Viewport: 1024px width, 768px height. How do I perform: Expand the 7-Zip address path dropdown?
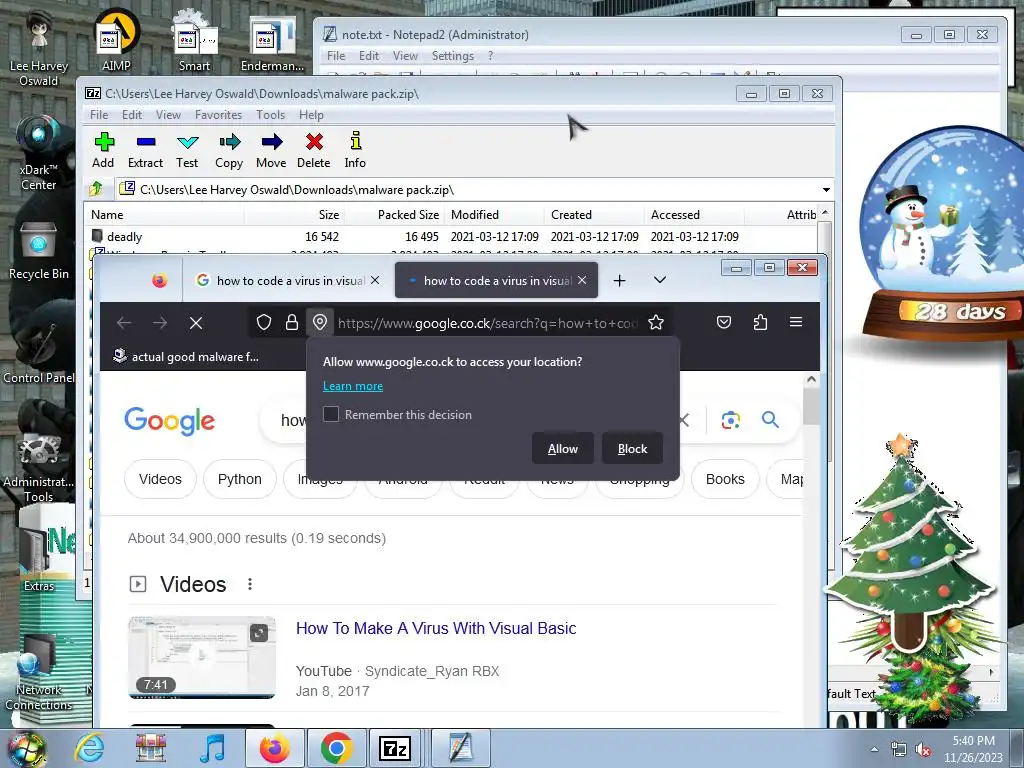tap(826, 189)
